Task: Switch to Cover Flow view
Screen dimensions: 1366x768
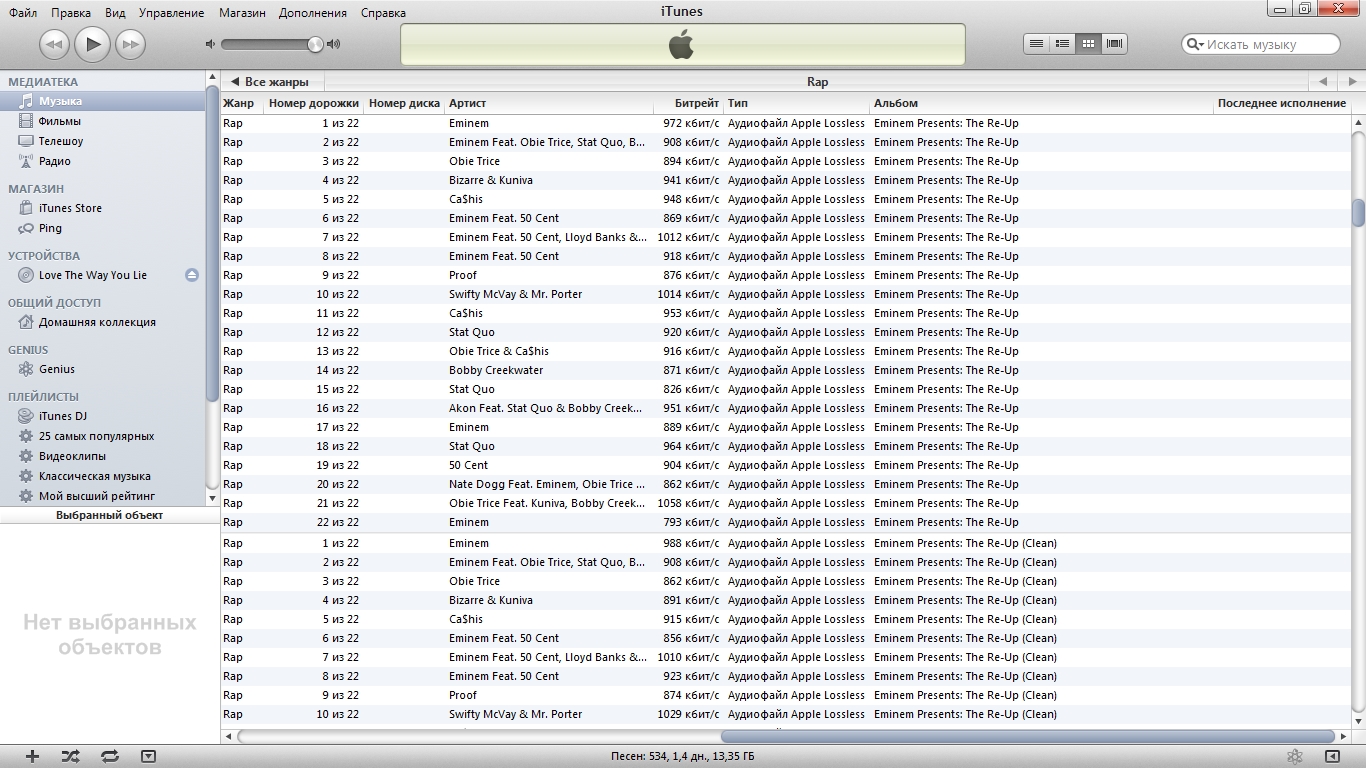Action: (x=1114, y=44)
